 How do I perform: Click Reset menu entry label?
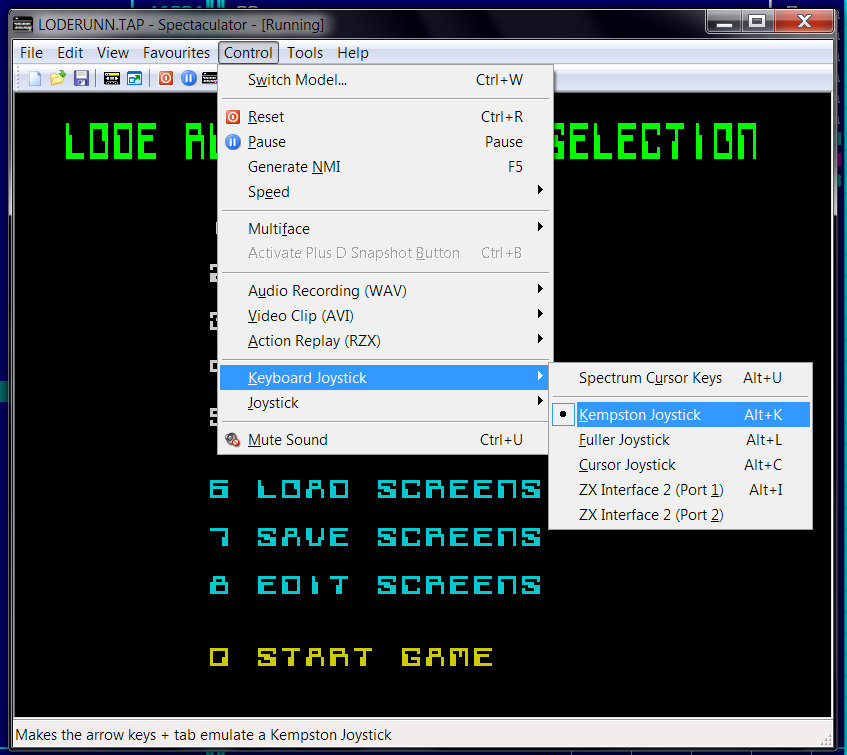click(266, 117)
